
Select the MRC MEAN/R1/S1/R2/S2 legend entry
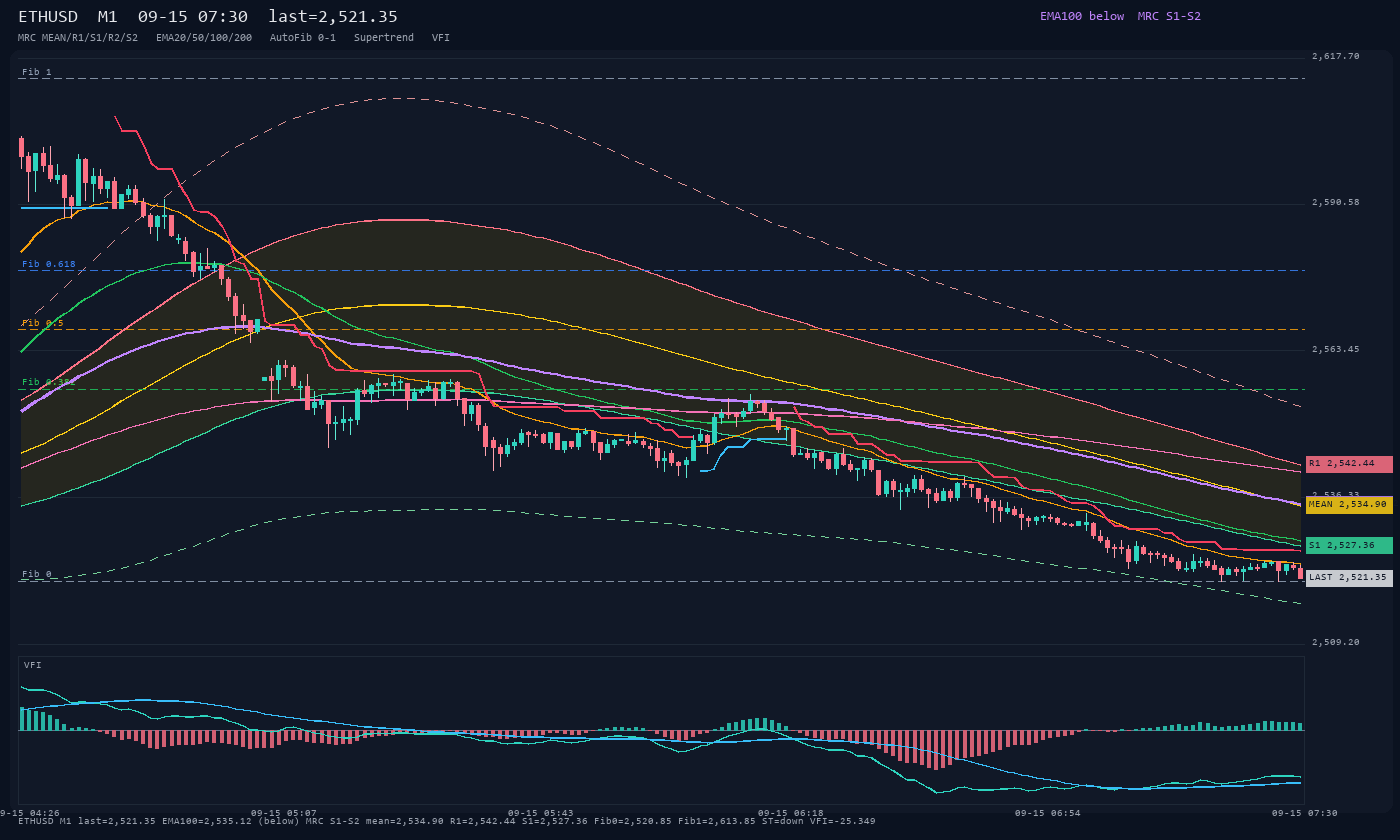pos(78,37)
